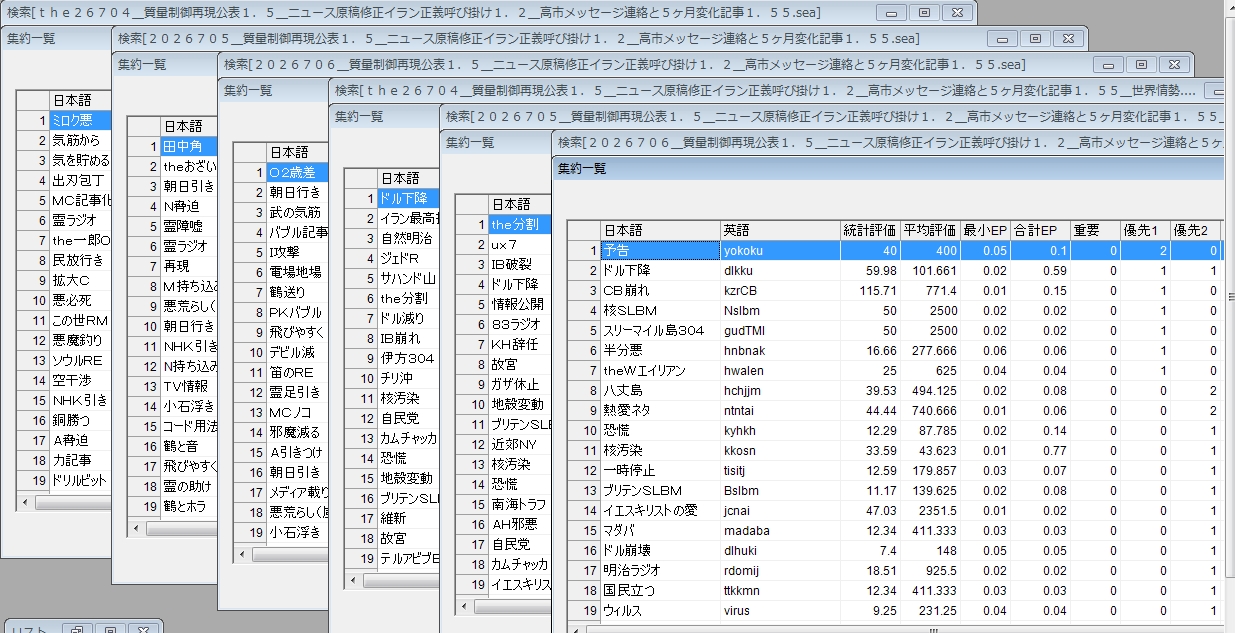Select the theWエイリアン cell
1235x633 pixels.
pos(659,370)
